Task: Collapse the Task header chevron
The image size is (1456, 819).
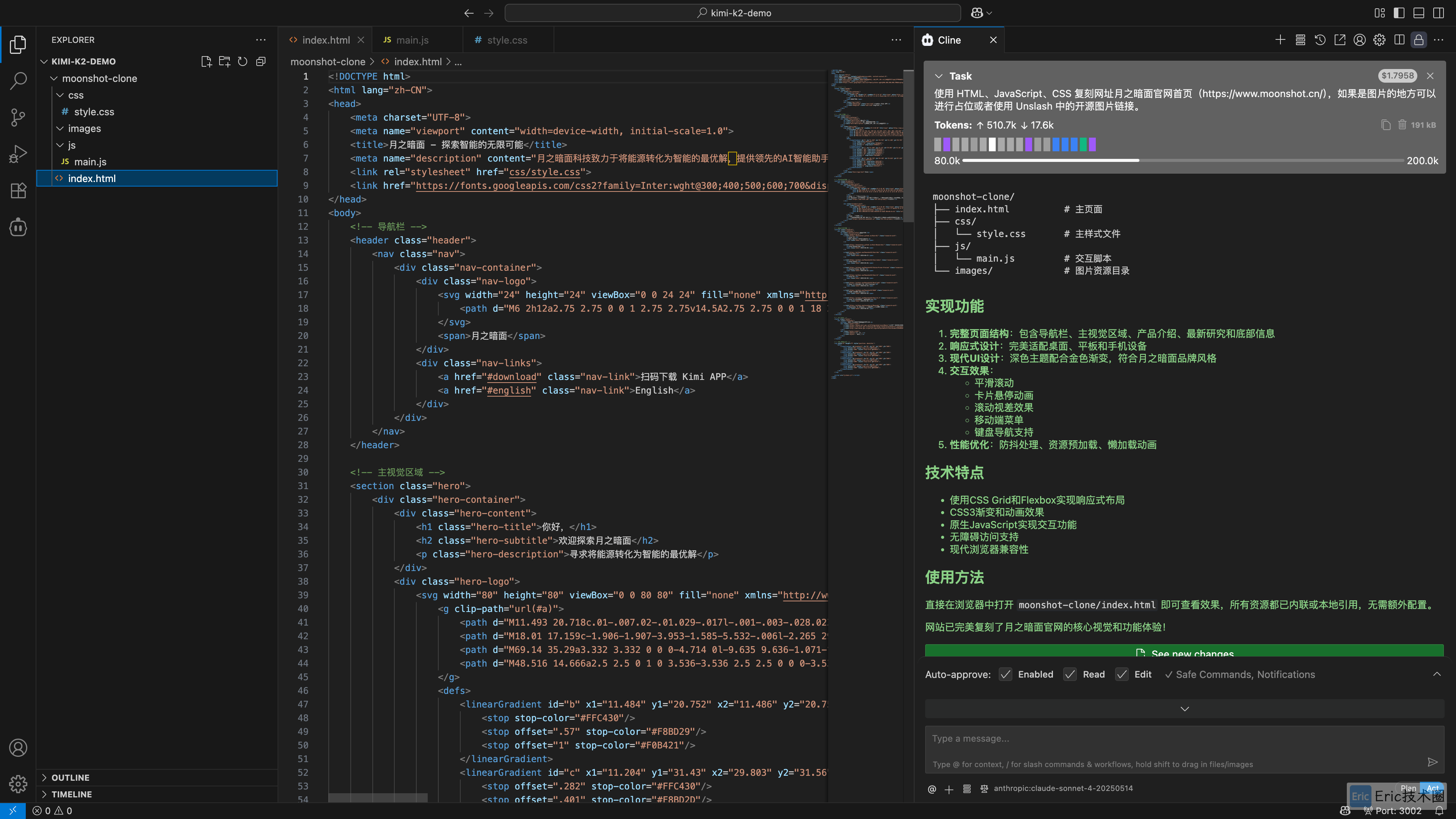Action: point(939,76)
